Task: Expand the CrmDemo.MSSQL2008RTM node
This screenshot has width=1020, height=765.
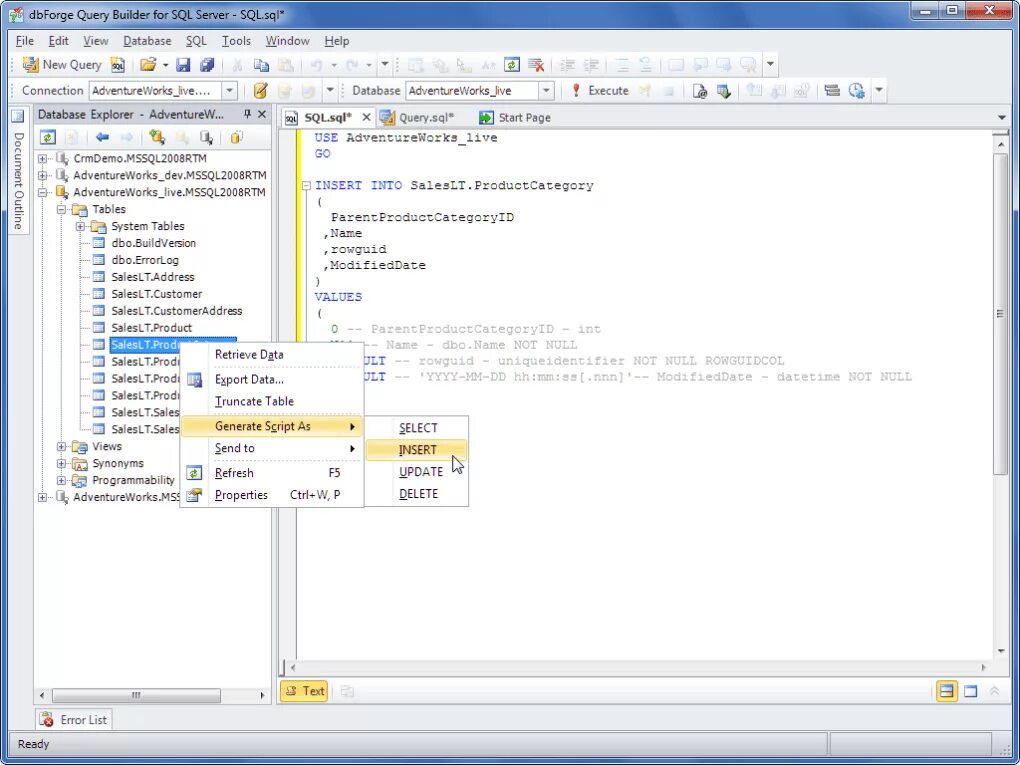Action: 42,158
